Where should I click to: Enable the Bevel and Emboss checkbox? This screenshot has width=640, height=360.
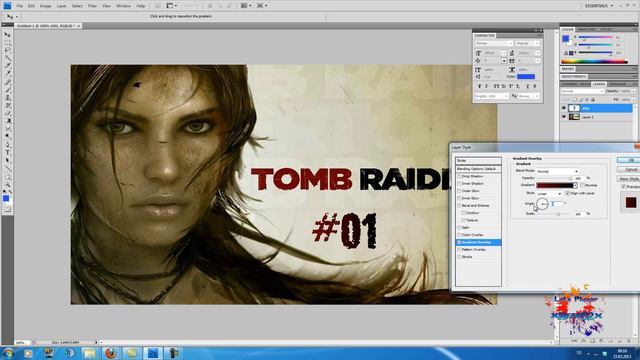[x=459, y=206]
